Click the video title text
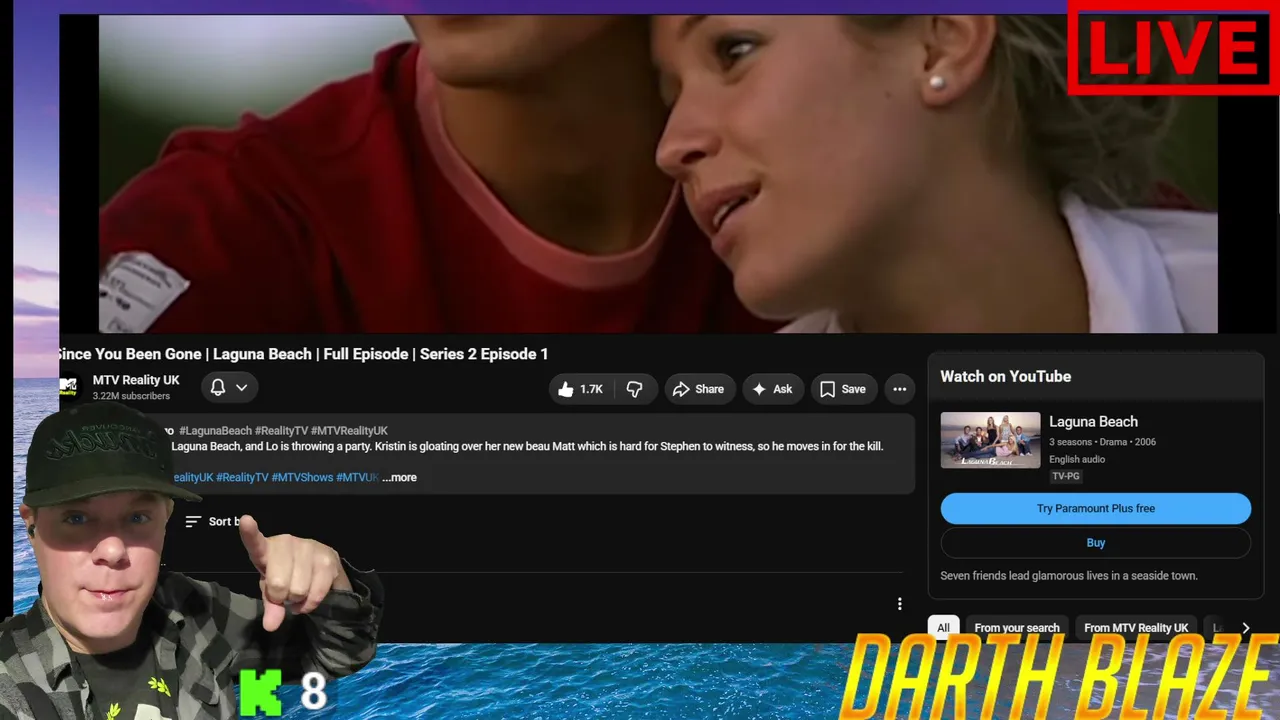Screen dimensions: 1280x720 (302, 354)
